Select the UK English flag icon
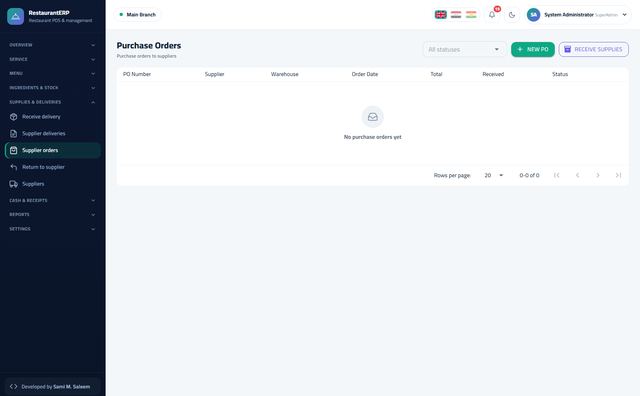The height and width of the screenshot is (396, 640). (x=440, y=15)
